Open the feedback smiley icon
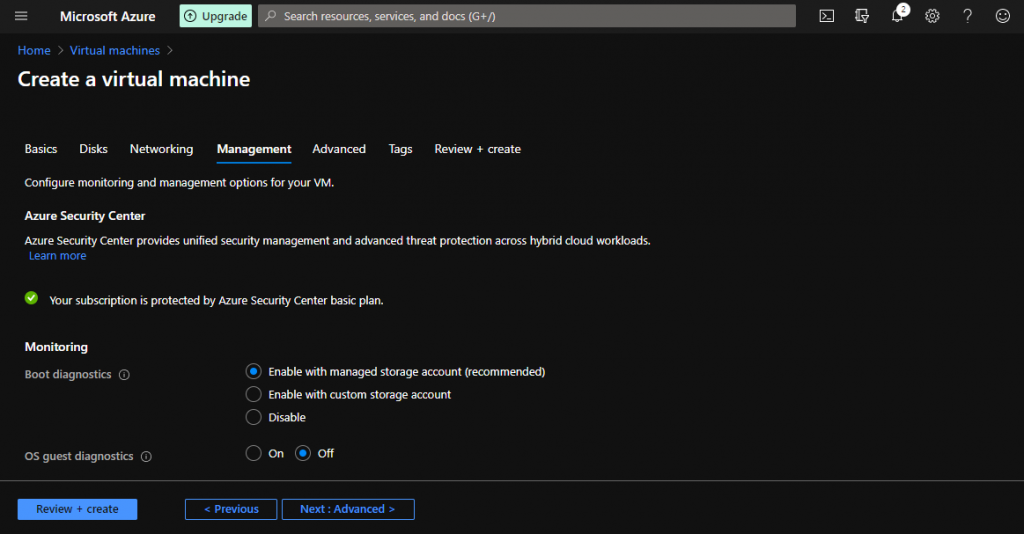The width and height of the screenshot is (1024, 534). click(x=1002, y=16)
